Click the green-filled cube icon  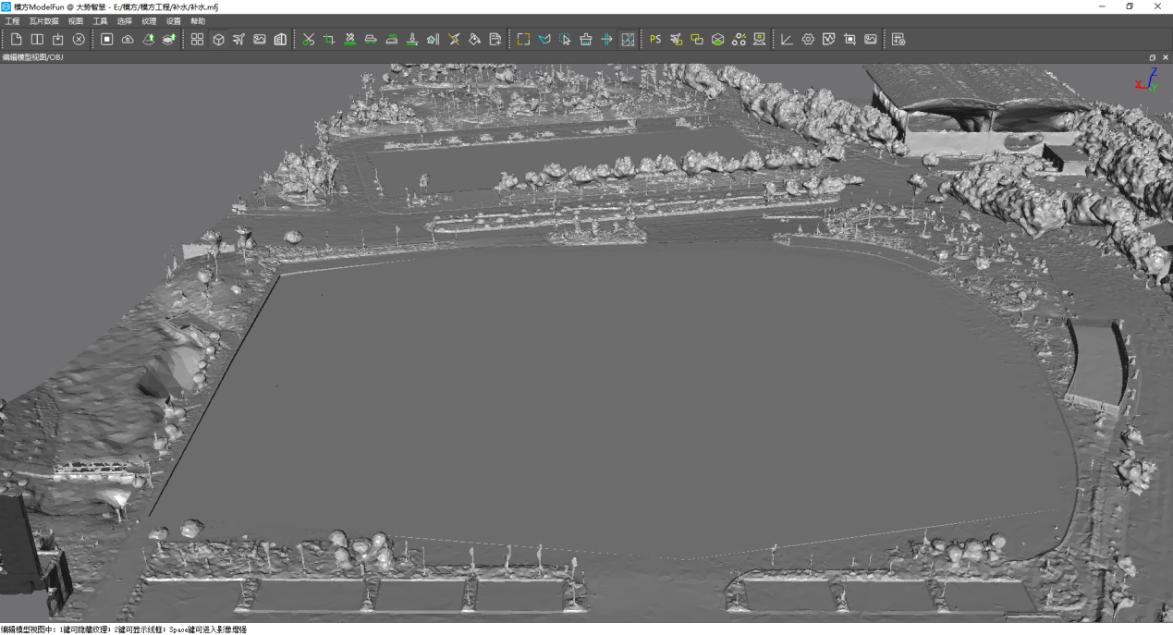click(718, 39)
